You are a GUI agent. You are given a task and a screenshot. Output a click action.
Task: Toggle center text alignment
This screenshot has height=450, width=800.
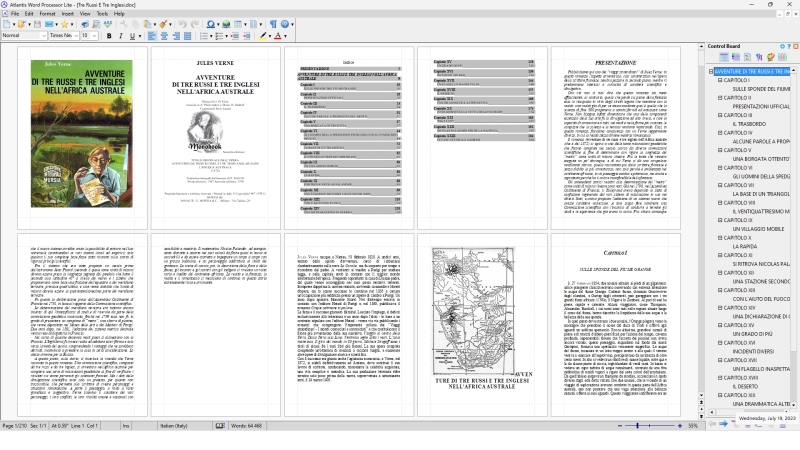pos(164,36)
